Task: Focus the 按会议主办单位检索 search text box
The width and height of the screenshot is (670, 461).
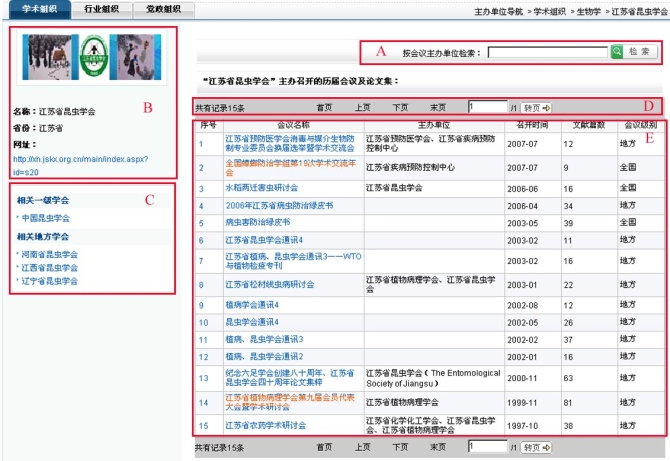Action: [x=548, y=52]
